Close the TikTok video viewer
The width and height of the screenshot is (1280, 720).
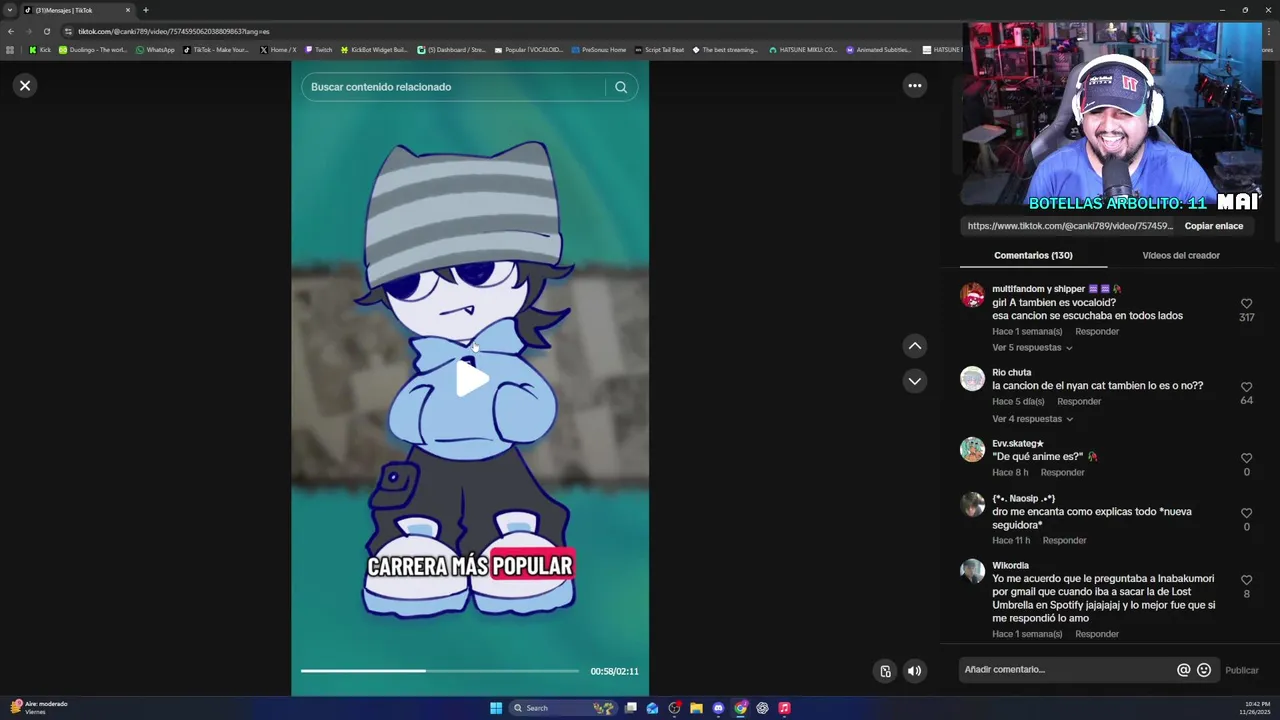pos(25,86)
